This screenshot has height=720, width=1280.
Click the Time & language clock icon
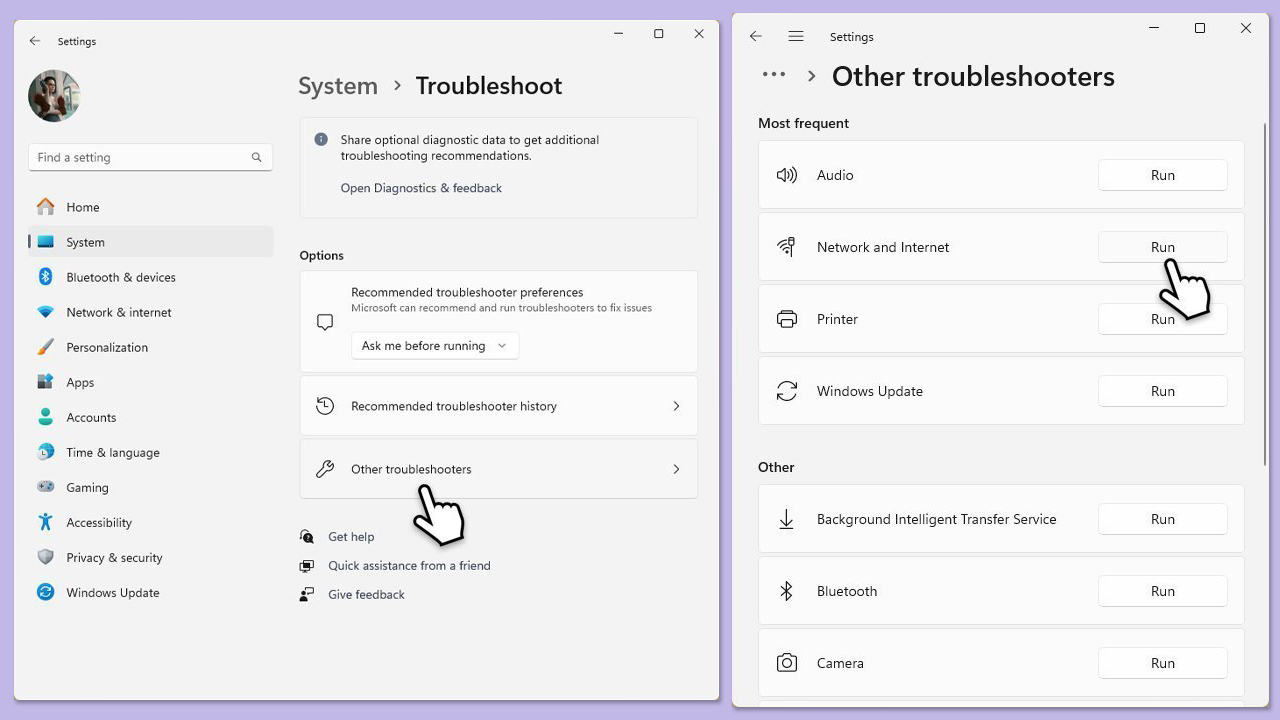pyautogui.click(x=45, y=452)
